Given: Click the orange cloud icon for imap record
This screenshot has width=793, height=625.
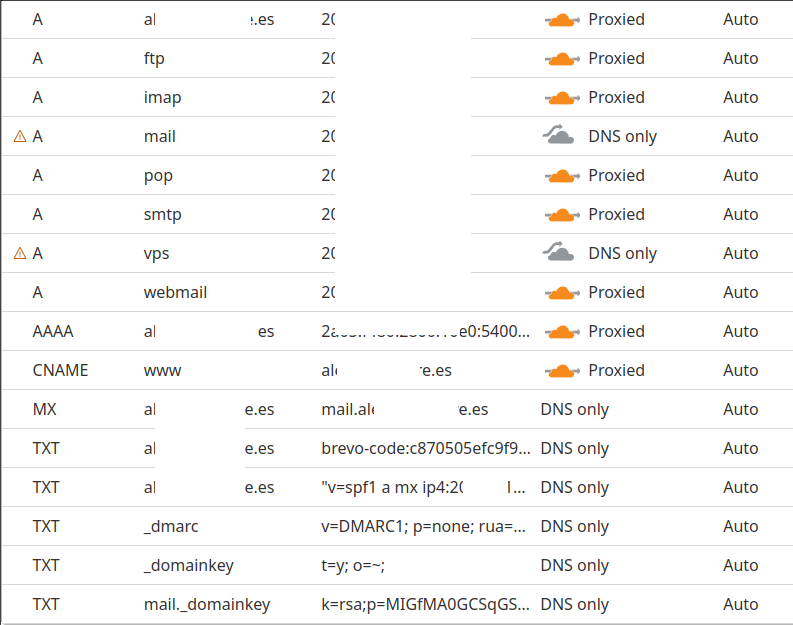Looking at the screenshot, I should (562, 98).
